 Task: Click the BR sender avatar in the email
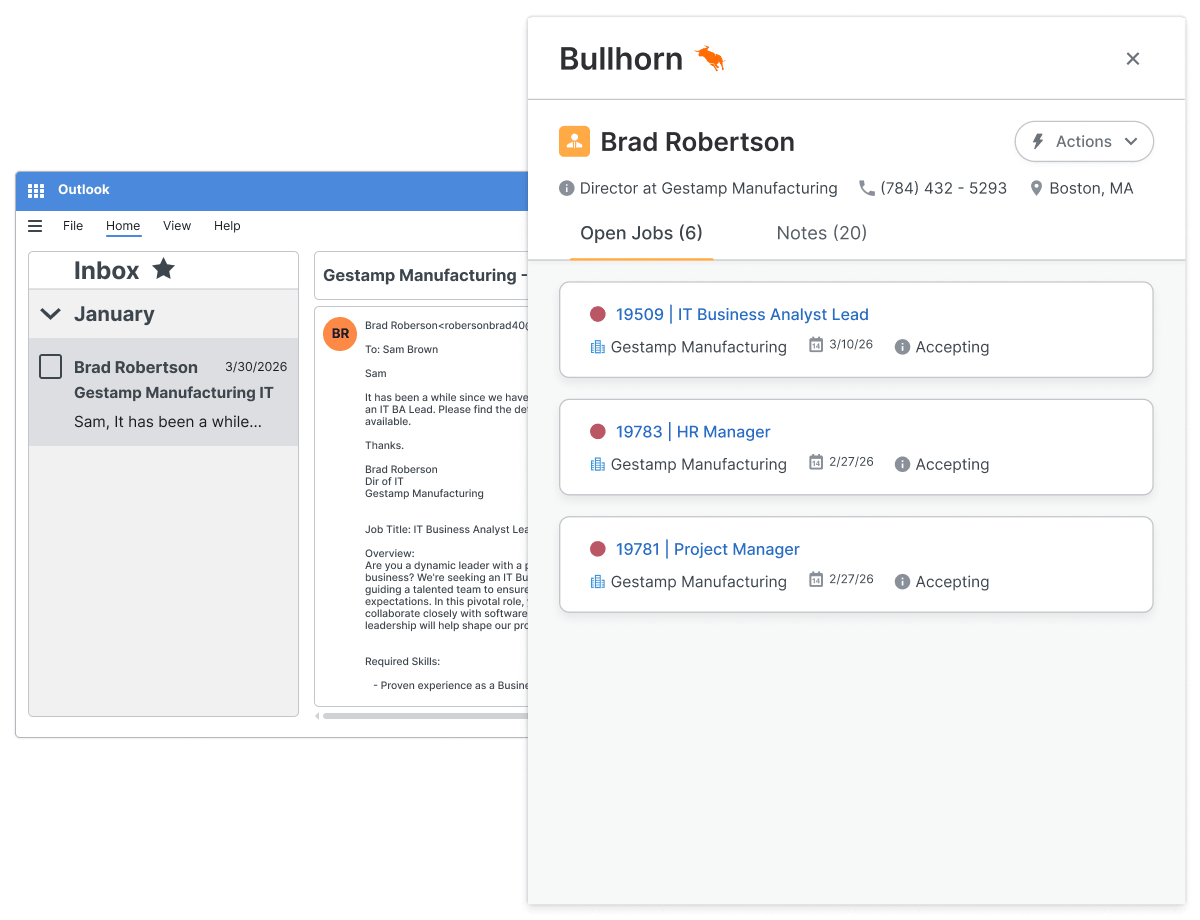point(340,333)
